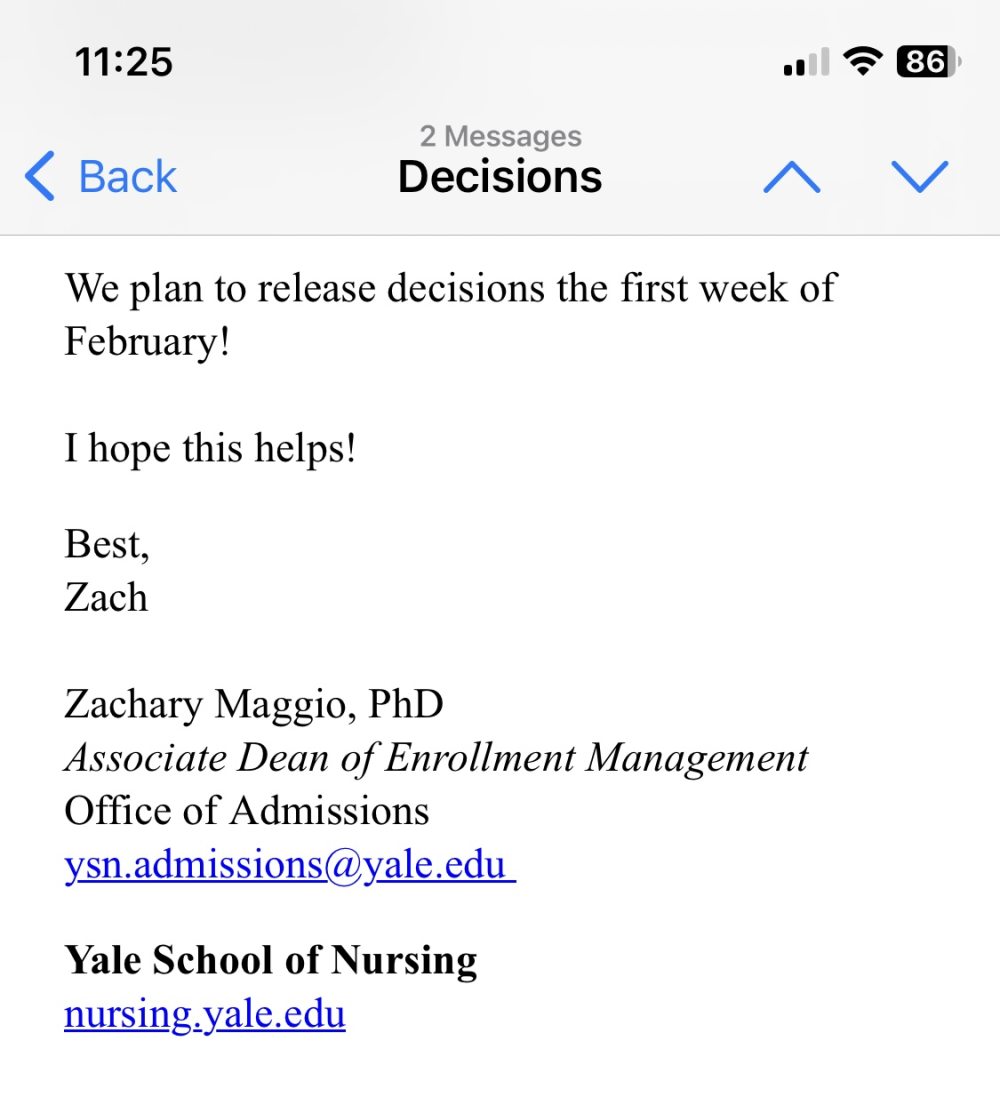The image size is (1000, 1097).
Task: Go to previous message with up arrow
Action: [x=791, y=176]
